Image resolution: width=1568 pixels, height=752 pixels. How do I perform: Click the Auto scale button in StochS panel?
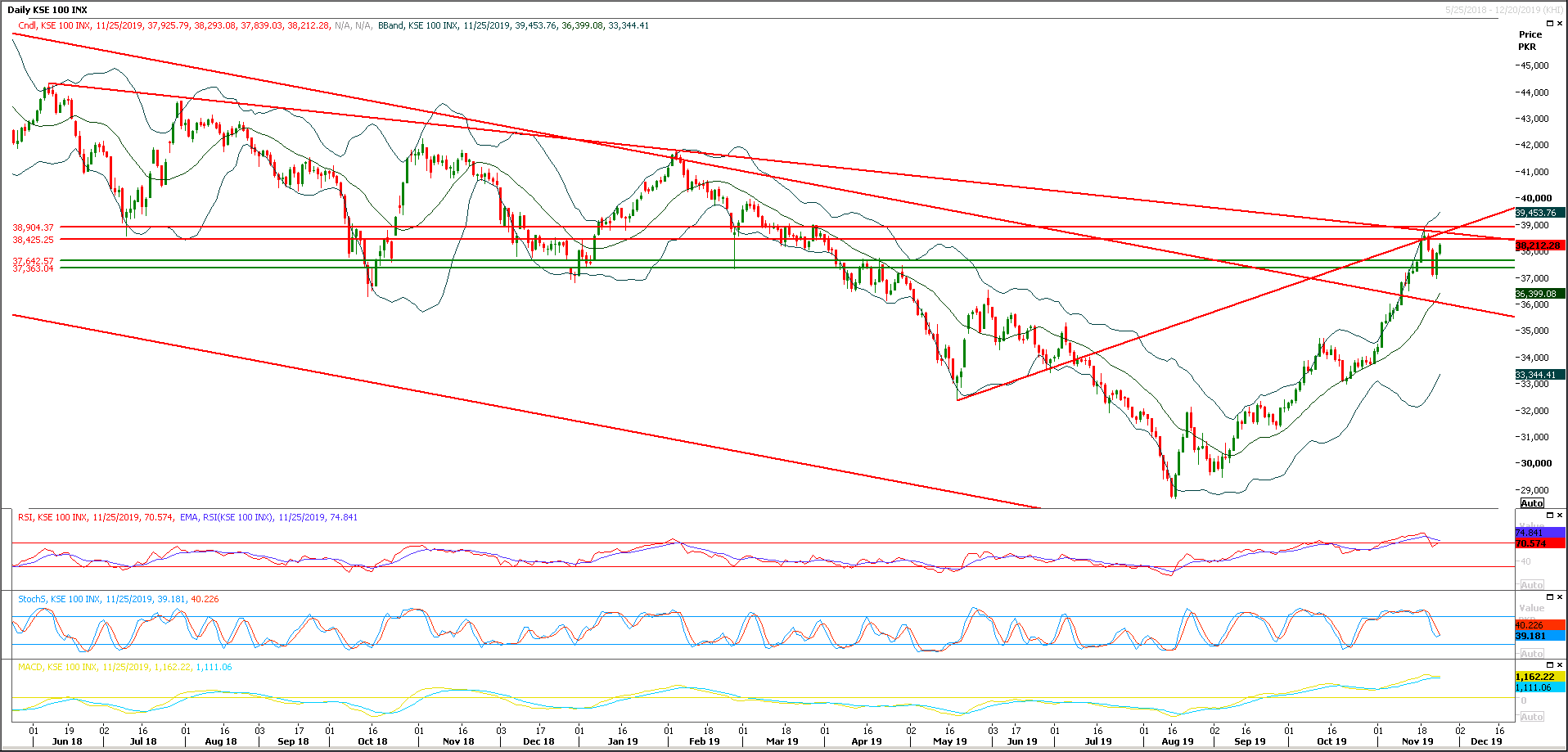tap(1532, 654)
